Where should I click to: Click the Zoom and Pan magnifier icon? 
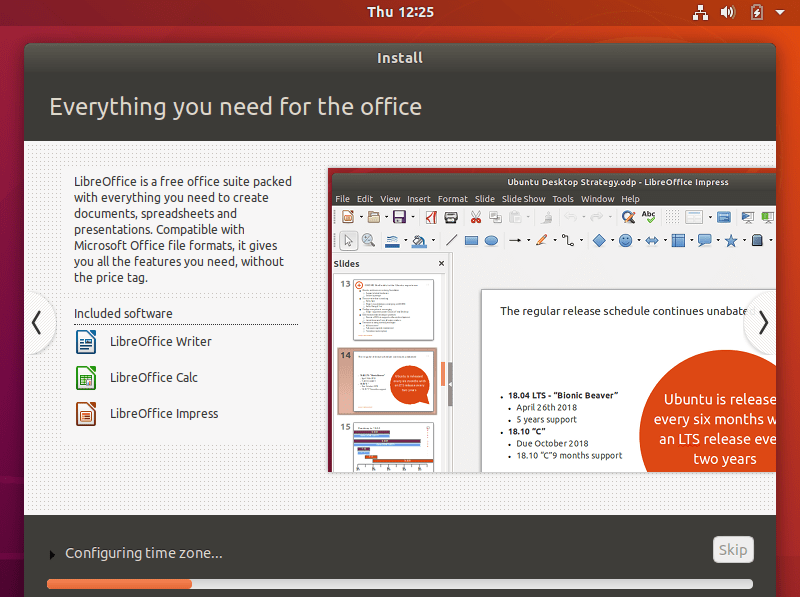368,240
